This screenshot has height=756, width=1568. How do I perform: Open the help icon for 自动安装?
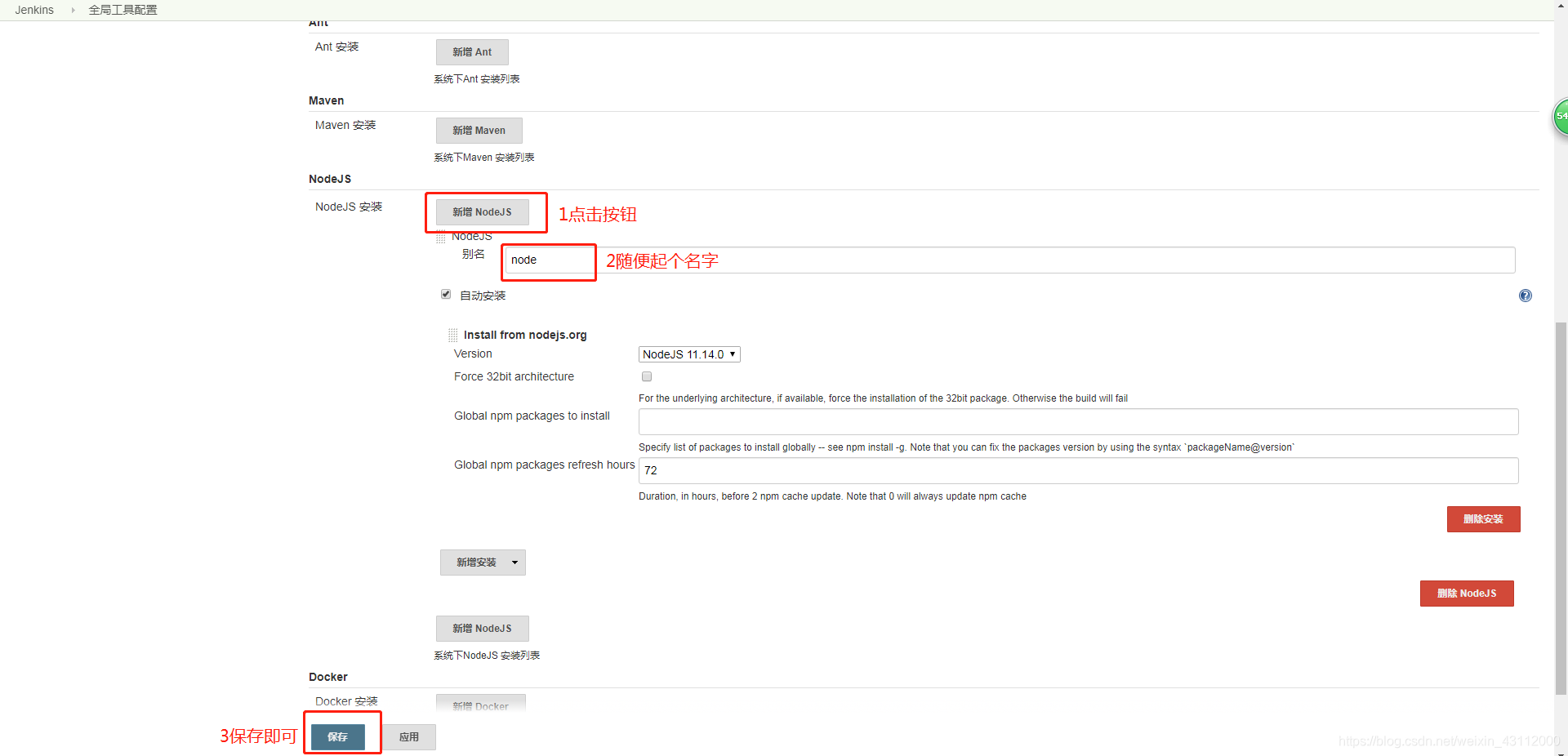click(x=1525, y=296)
